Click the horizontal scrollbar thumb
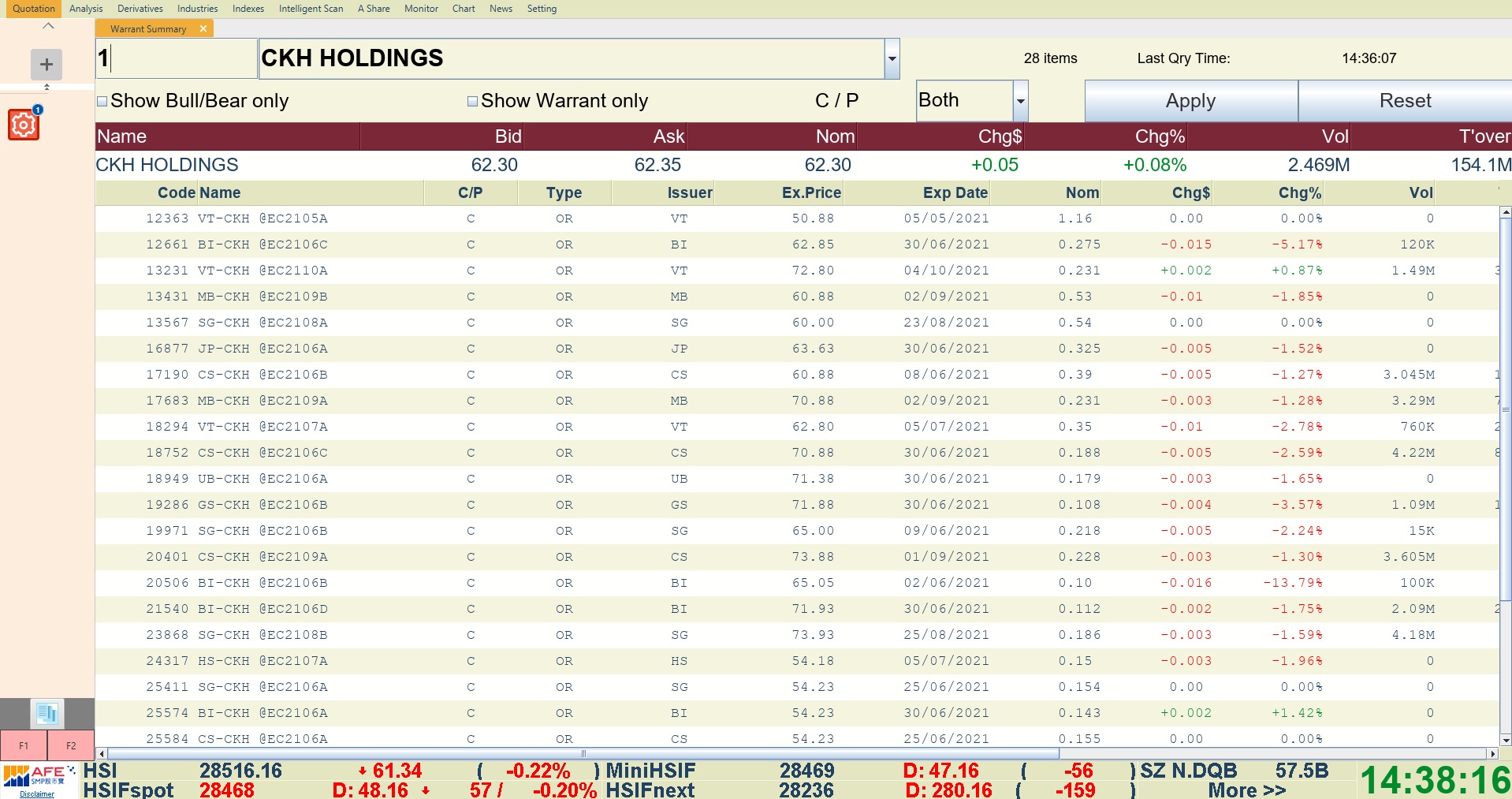This screenshot has height=799, width=1512. coord(583,753)
